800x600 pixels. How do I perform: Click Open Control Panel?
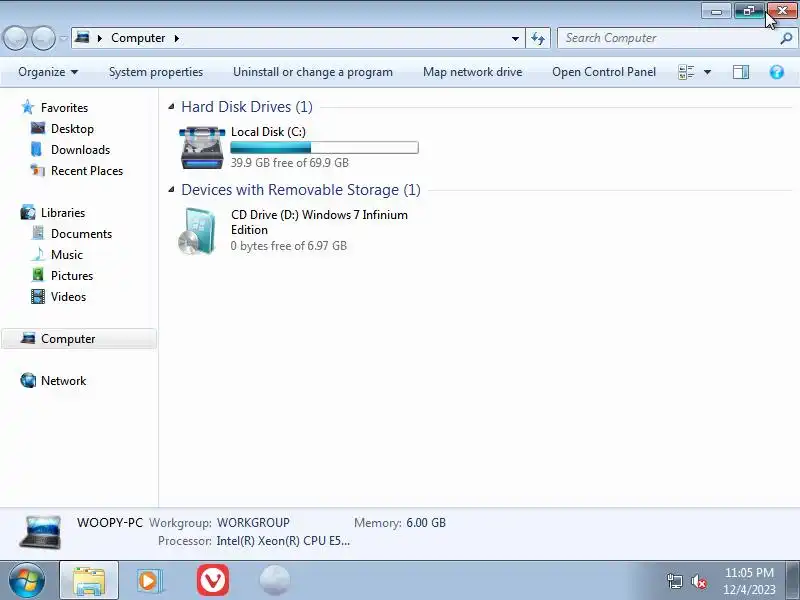pos(604,72)
